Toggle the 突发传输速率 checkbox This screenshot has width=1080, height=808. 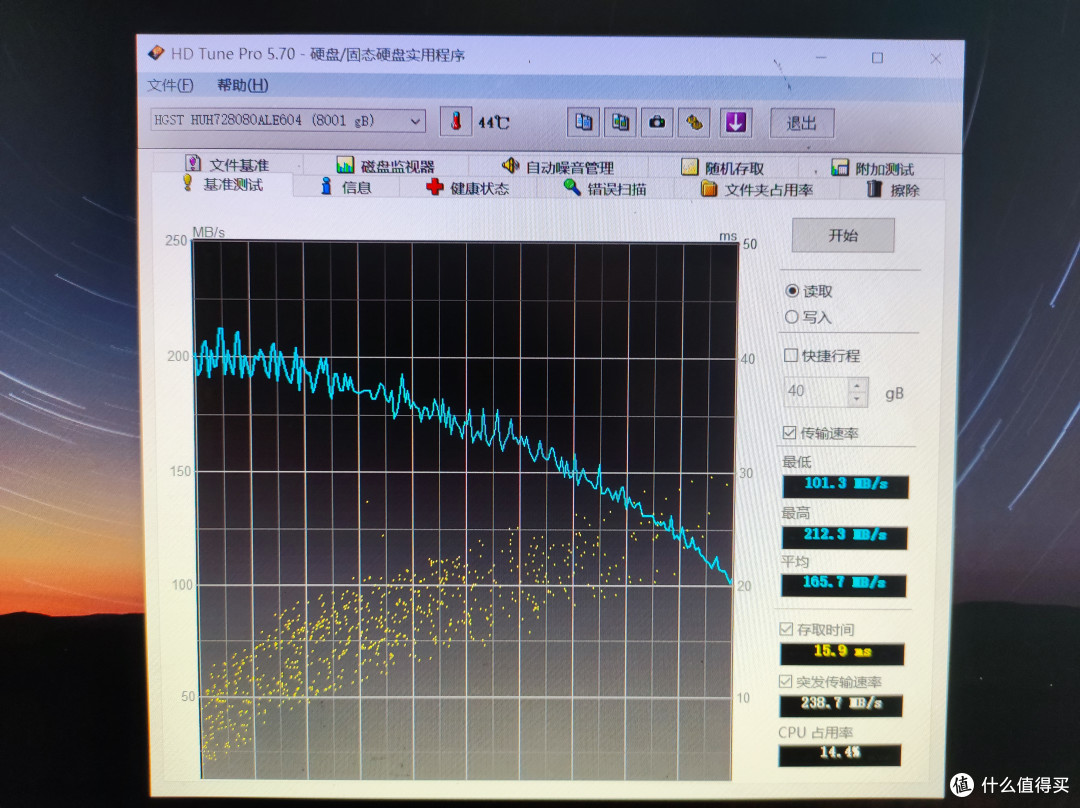pyautogui.click(x=785, y=681)
